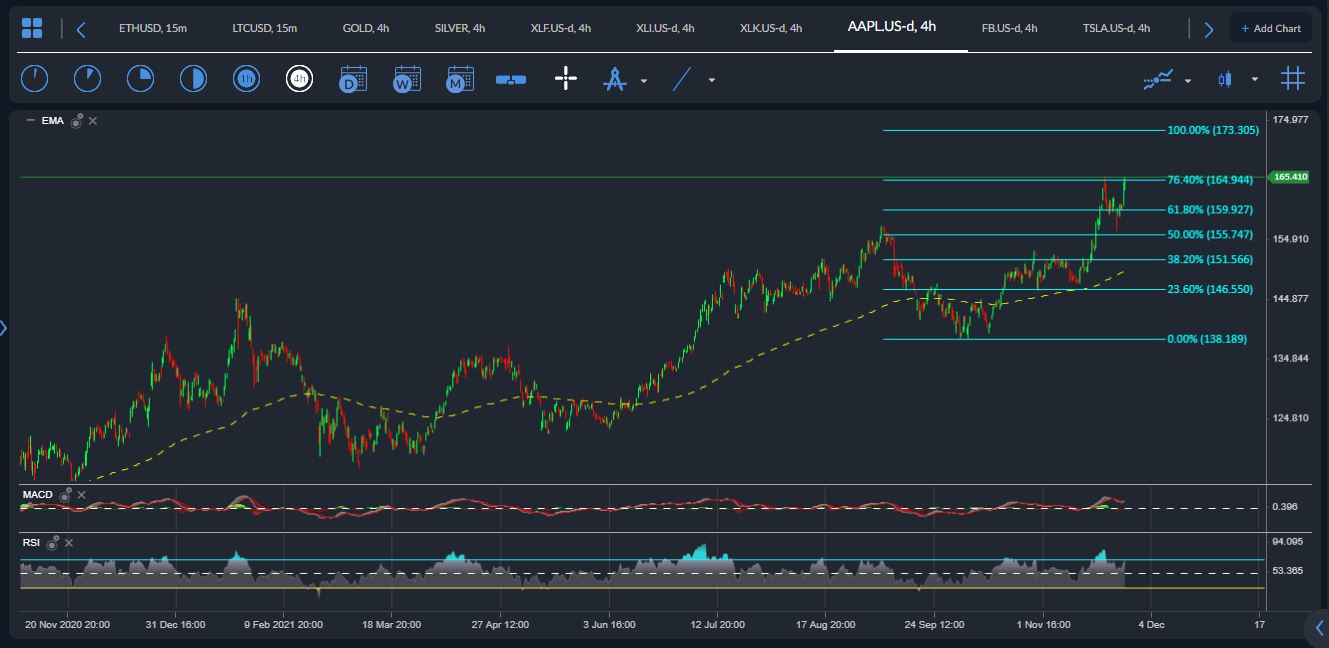Open MACD indicator settings gear
The image size is (1329, 648).
coord(65,495)
